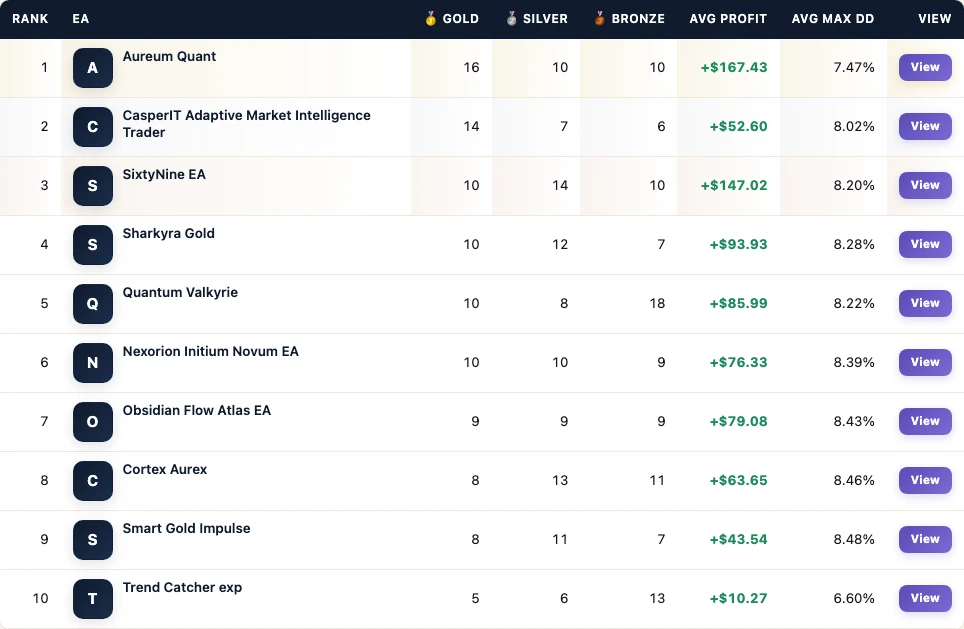Viewport: 964px width, 629px height.
Task: View Obsidian Flow Atlas EA details
Action: click(925, 421)
